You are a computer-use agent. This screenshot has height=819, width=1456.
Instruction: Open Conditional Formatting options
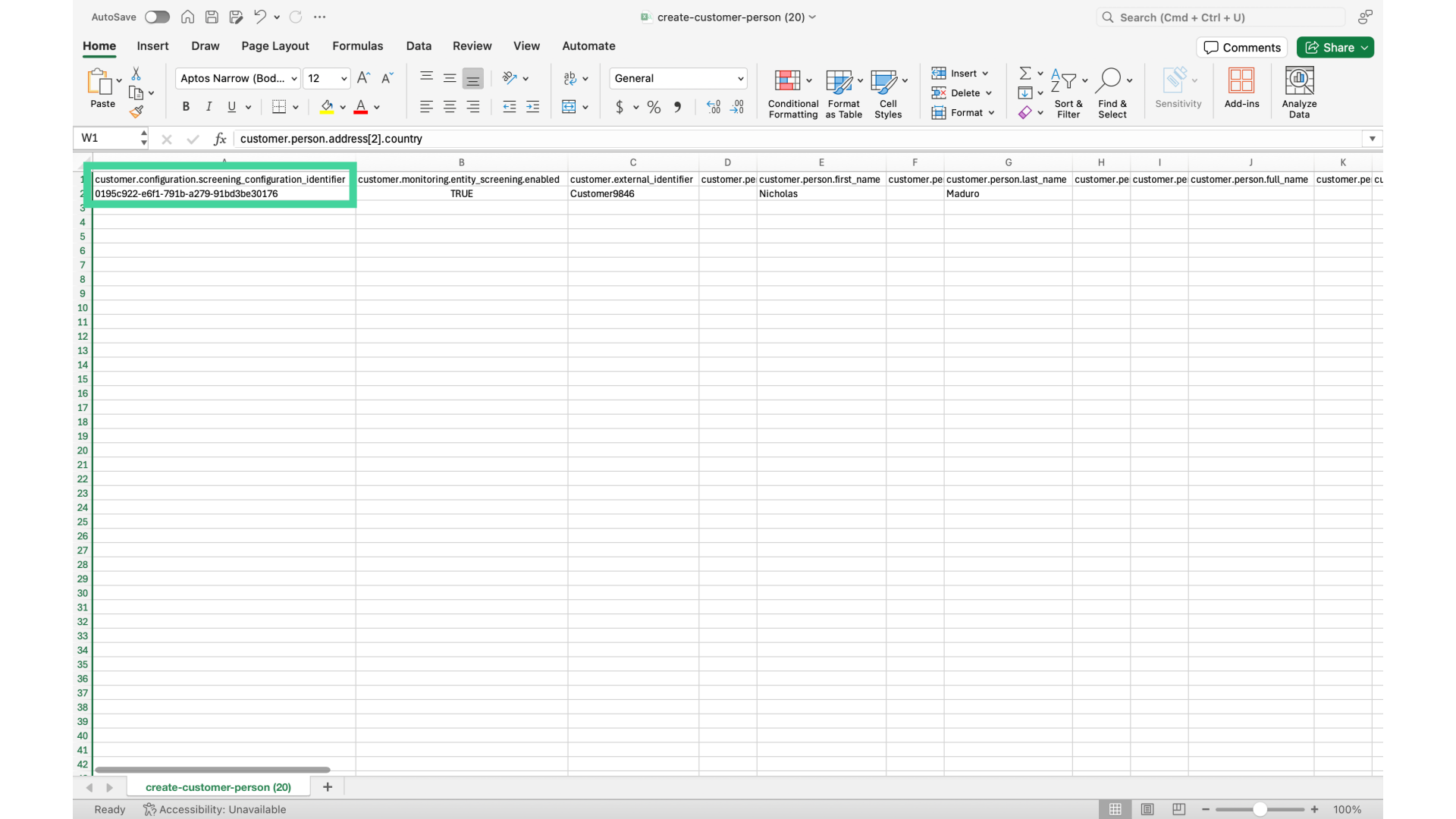tap(792, 91)
